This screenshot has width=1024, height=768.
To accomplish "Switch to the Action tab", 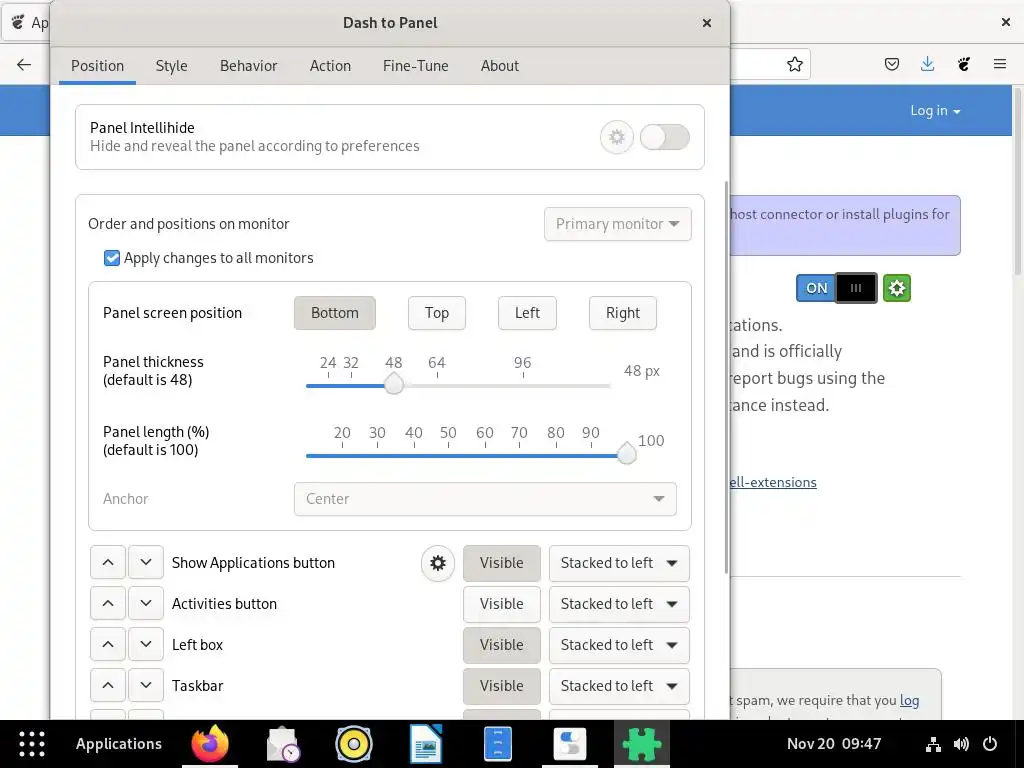I will coord(330,66).
